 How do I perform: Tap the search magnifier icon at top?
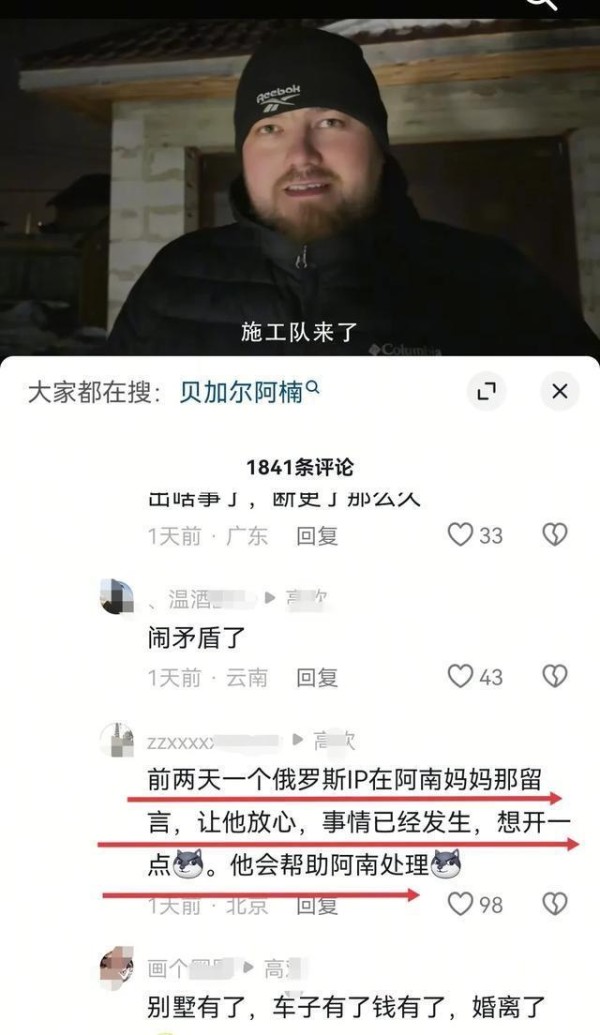tap(543, 4)
